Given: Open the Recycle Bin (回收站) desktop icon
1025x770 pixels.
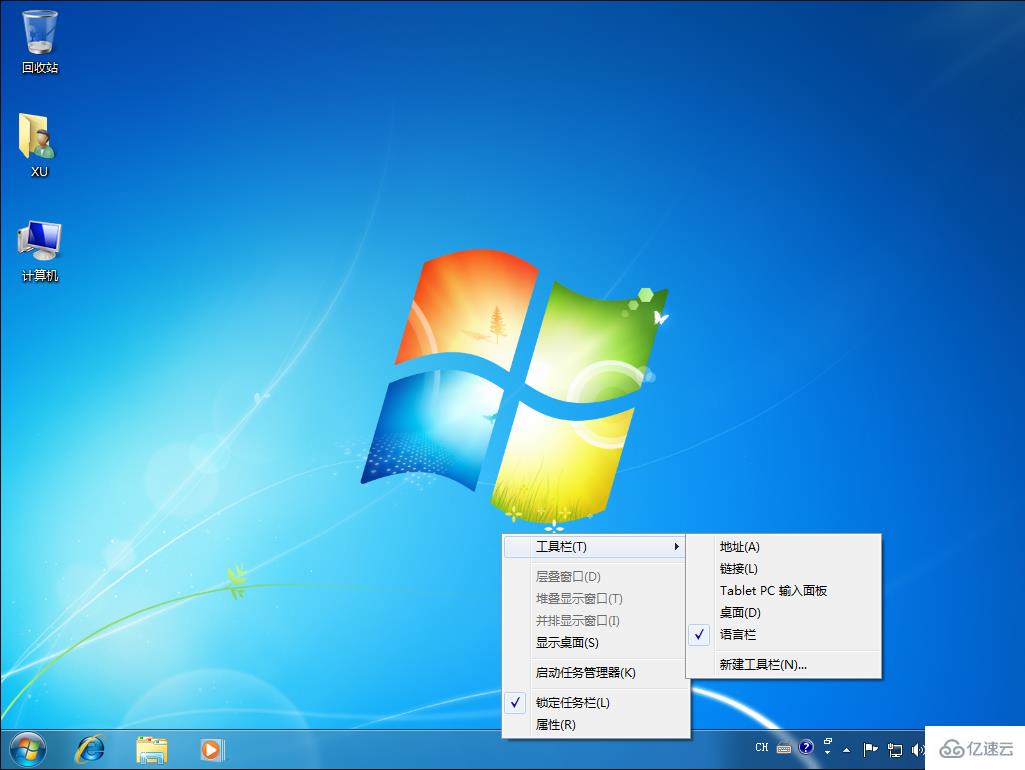Looking at the screenshot, I should [x=40, y=42].
